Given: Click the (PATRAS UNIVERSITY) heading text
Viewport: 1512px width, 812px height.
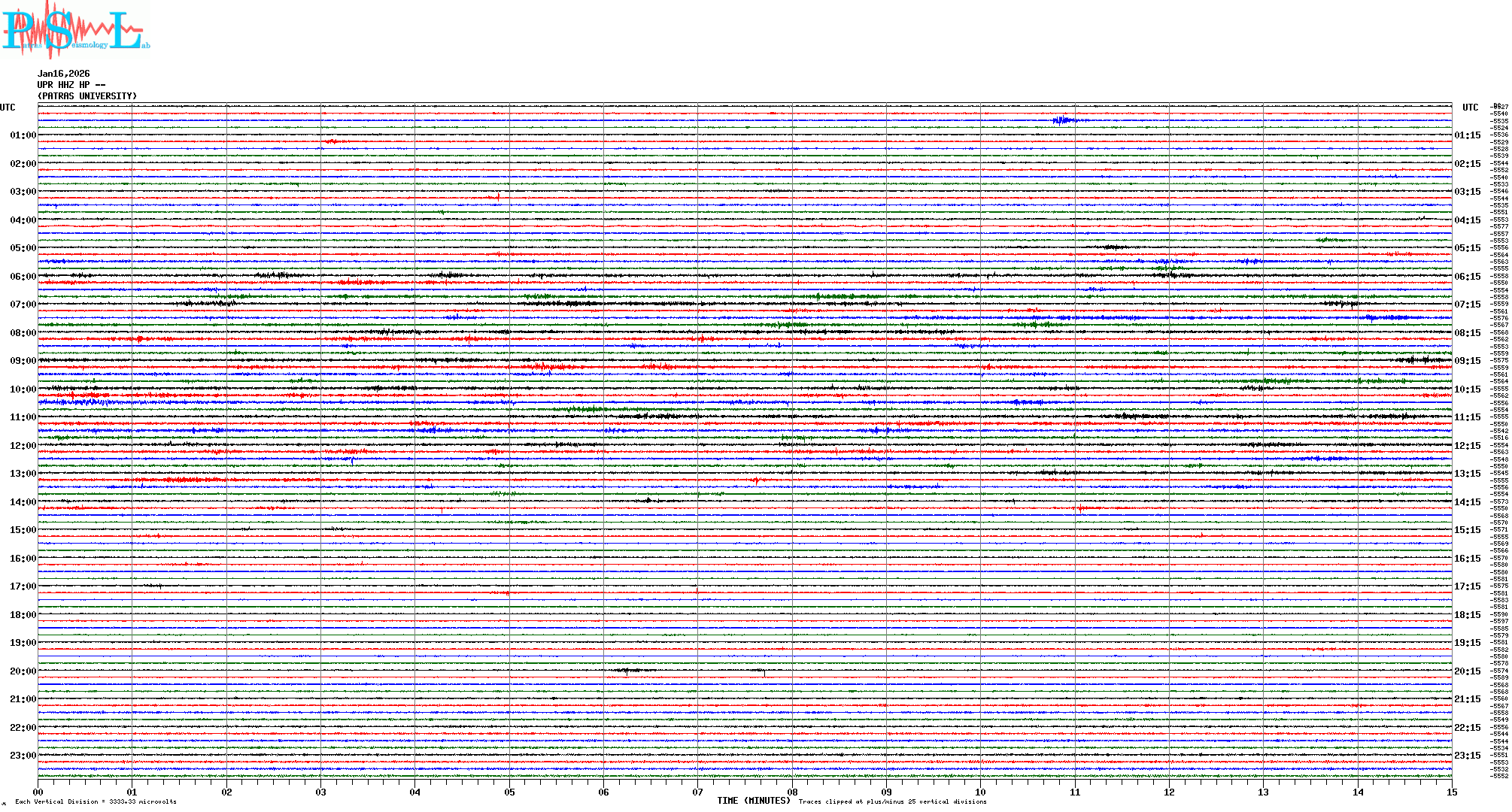Looking at the screenshot, I should tap(87, 96).
